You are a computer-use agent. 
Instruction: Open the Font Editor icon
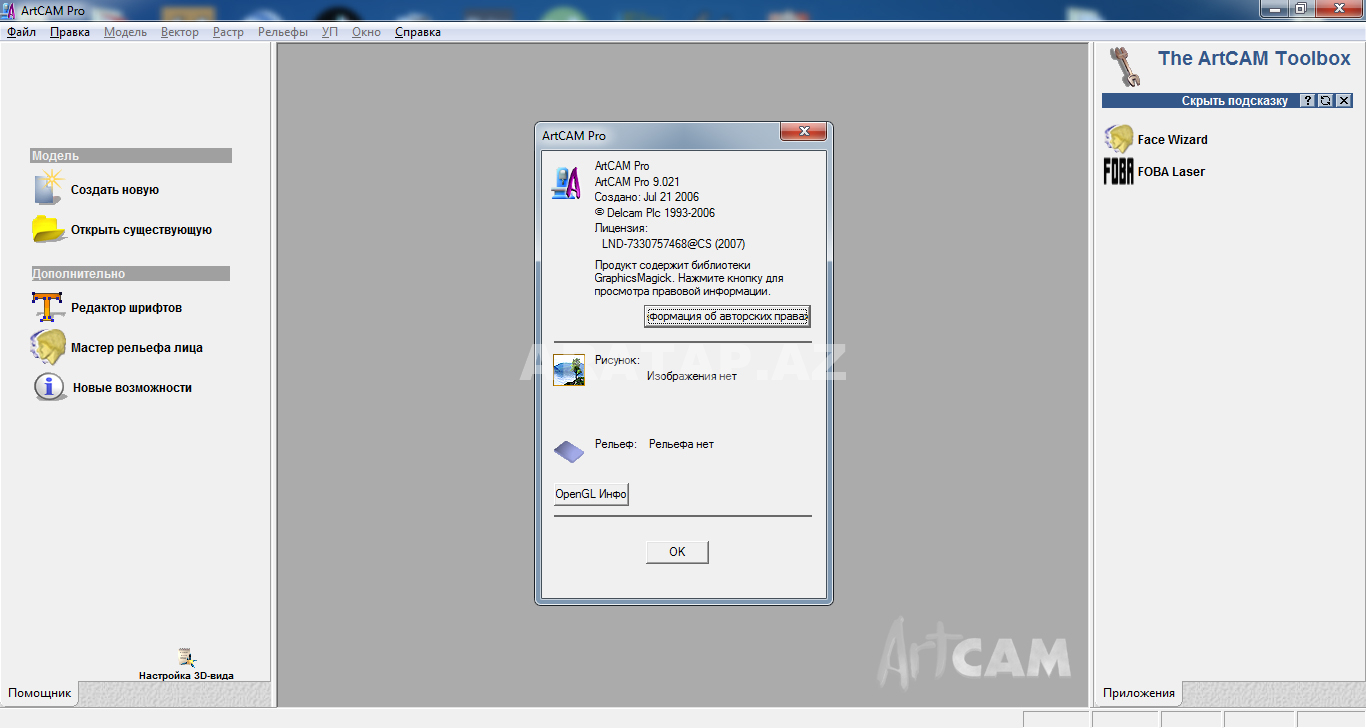[48, 307]
